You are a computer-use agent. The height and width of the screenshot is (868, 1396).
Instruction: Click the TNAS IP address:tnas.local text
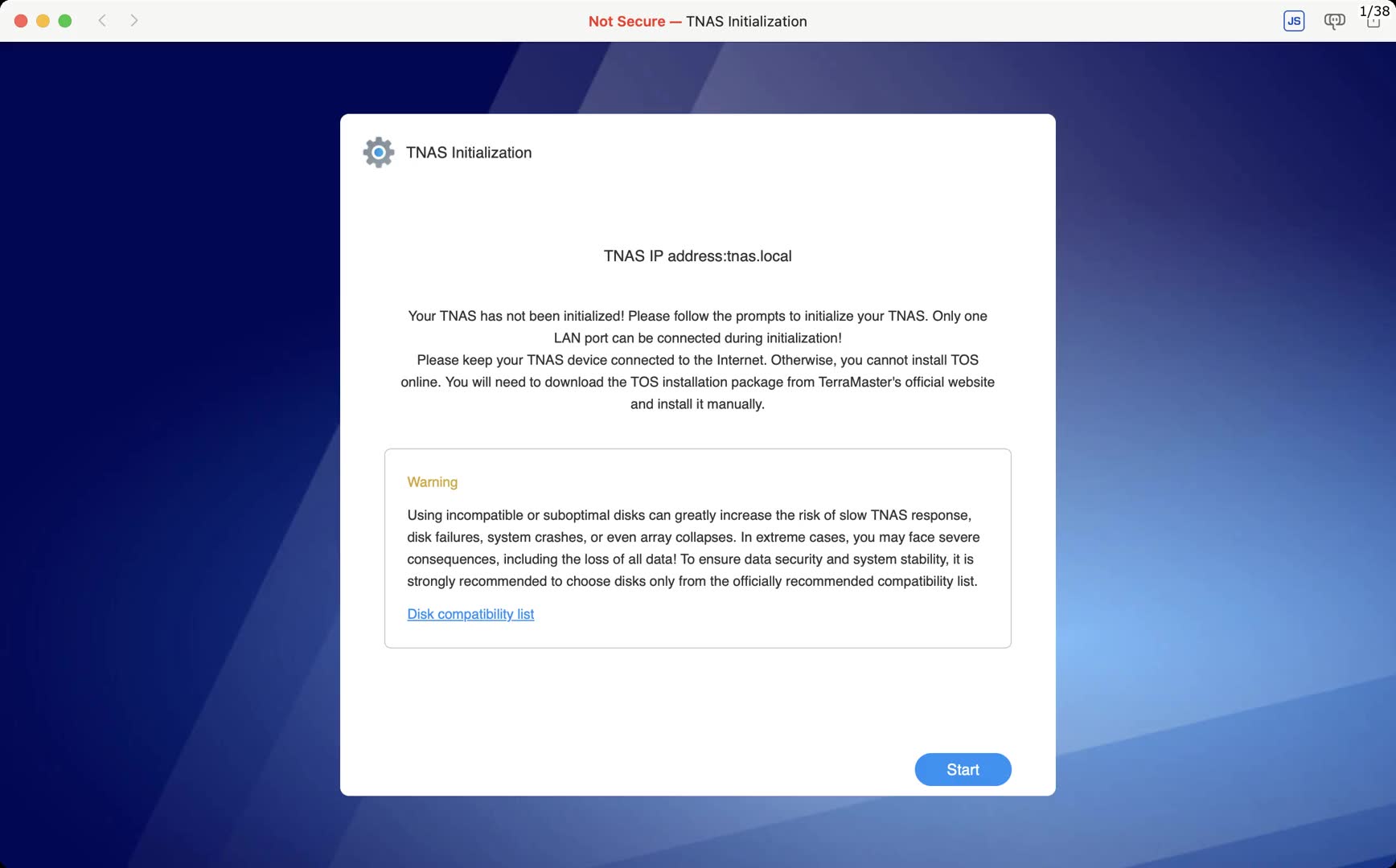pos(698,256)
